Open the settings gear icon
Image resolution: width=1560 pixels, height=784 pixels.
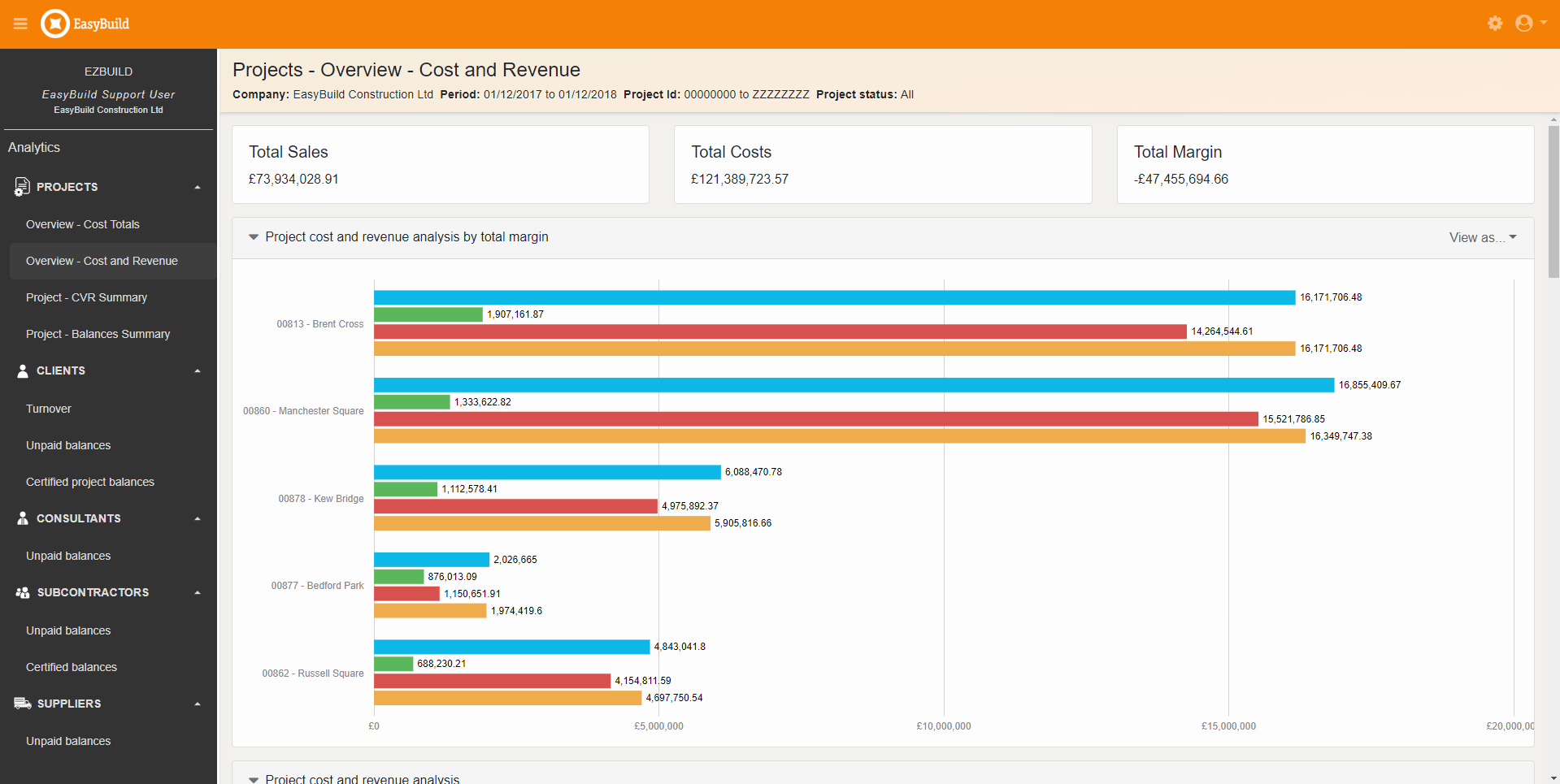pyautogui.click(x=1494, y=24)
